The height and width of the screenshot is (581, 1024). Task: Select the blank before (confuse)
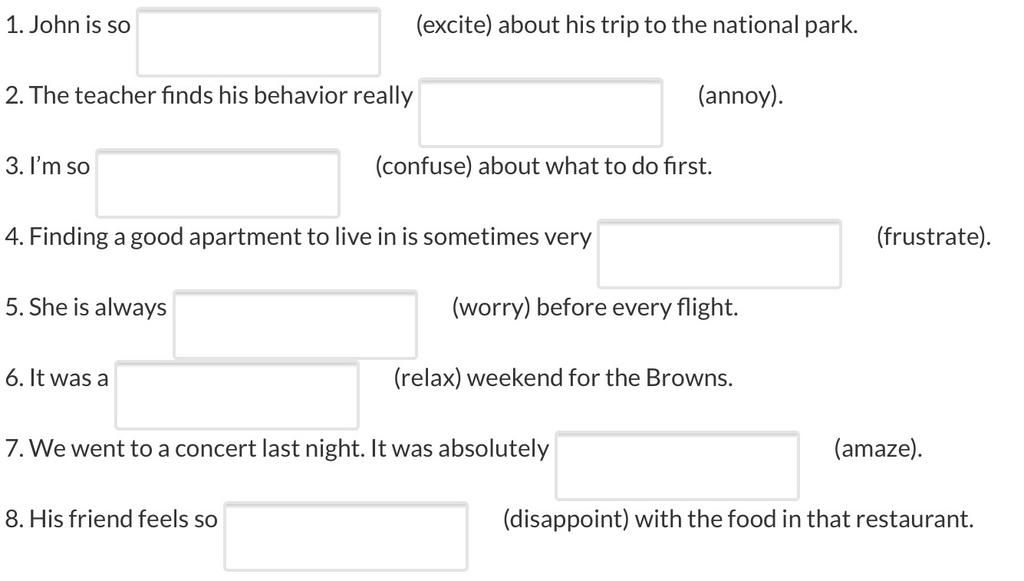click(218, 183)
